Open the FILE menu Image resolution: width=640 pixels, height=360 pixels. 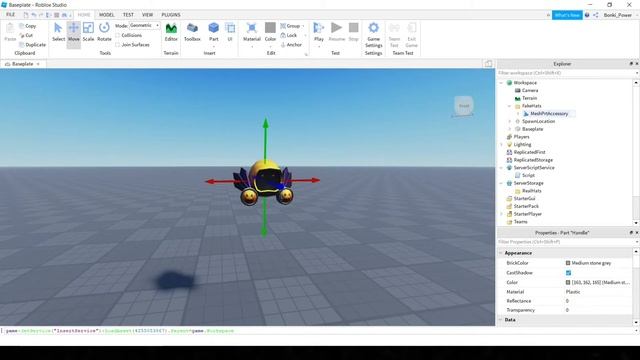(x=11, y=15)
